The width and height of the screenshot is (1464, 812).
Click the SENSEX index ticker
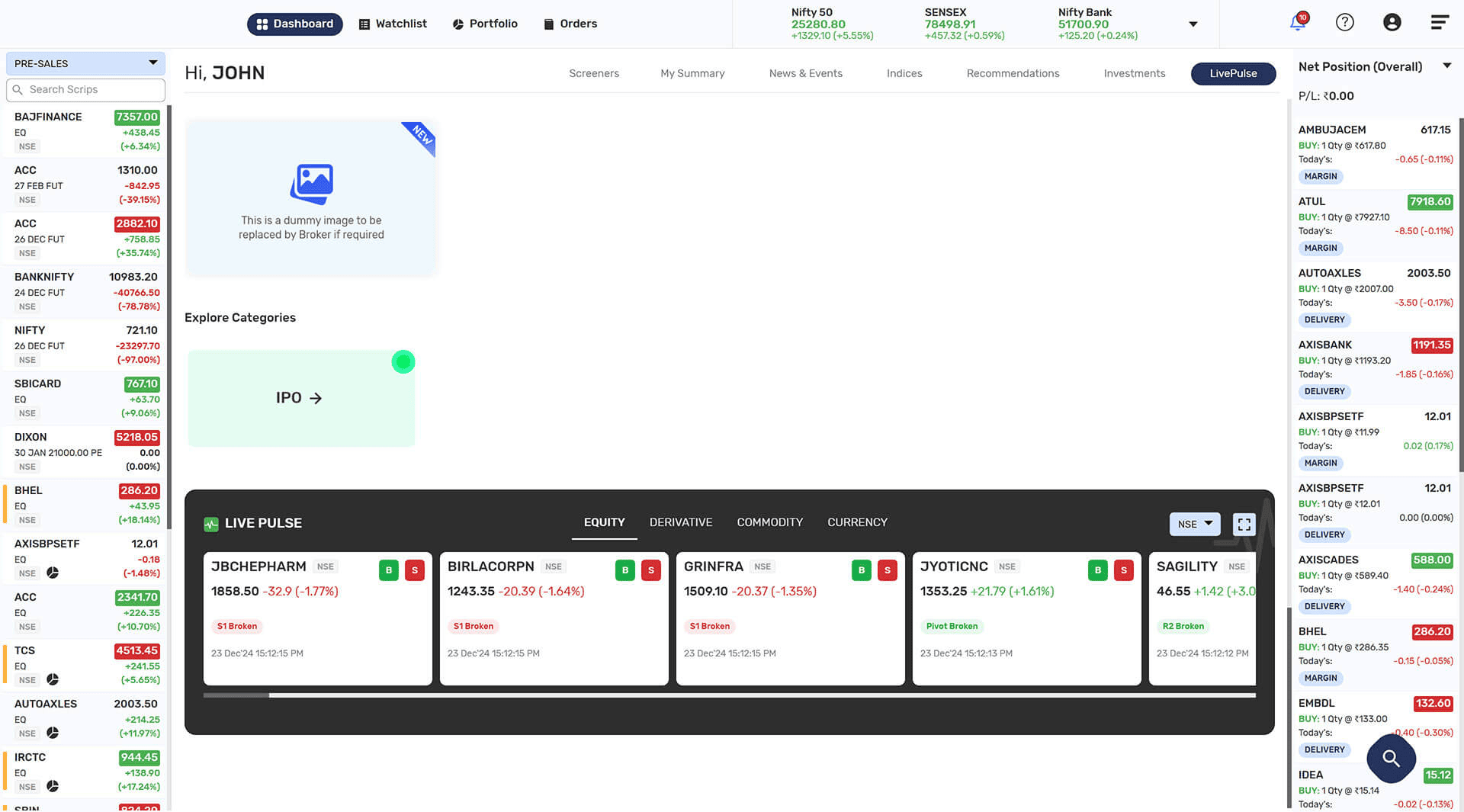(965, 24)
